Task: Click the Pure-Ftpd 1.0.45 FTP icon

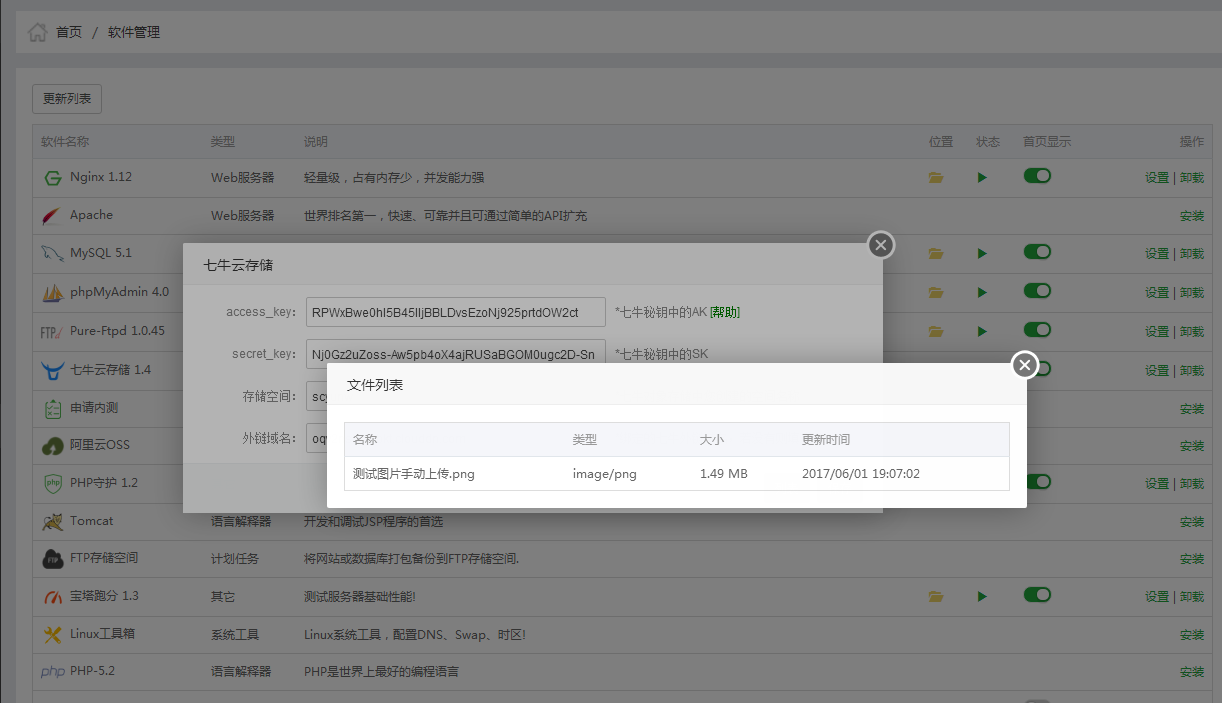Action: [52, 332]
